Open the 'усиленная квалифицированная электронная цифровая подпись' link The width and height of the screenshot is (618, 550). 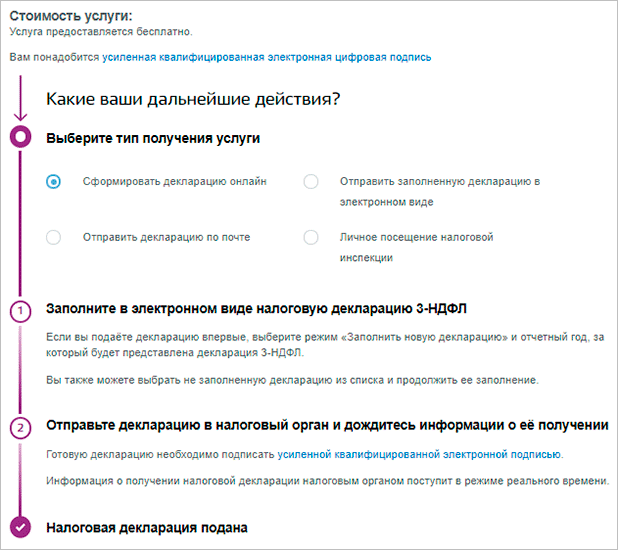[x=266, y=57]
